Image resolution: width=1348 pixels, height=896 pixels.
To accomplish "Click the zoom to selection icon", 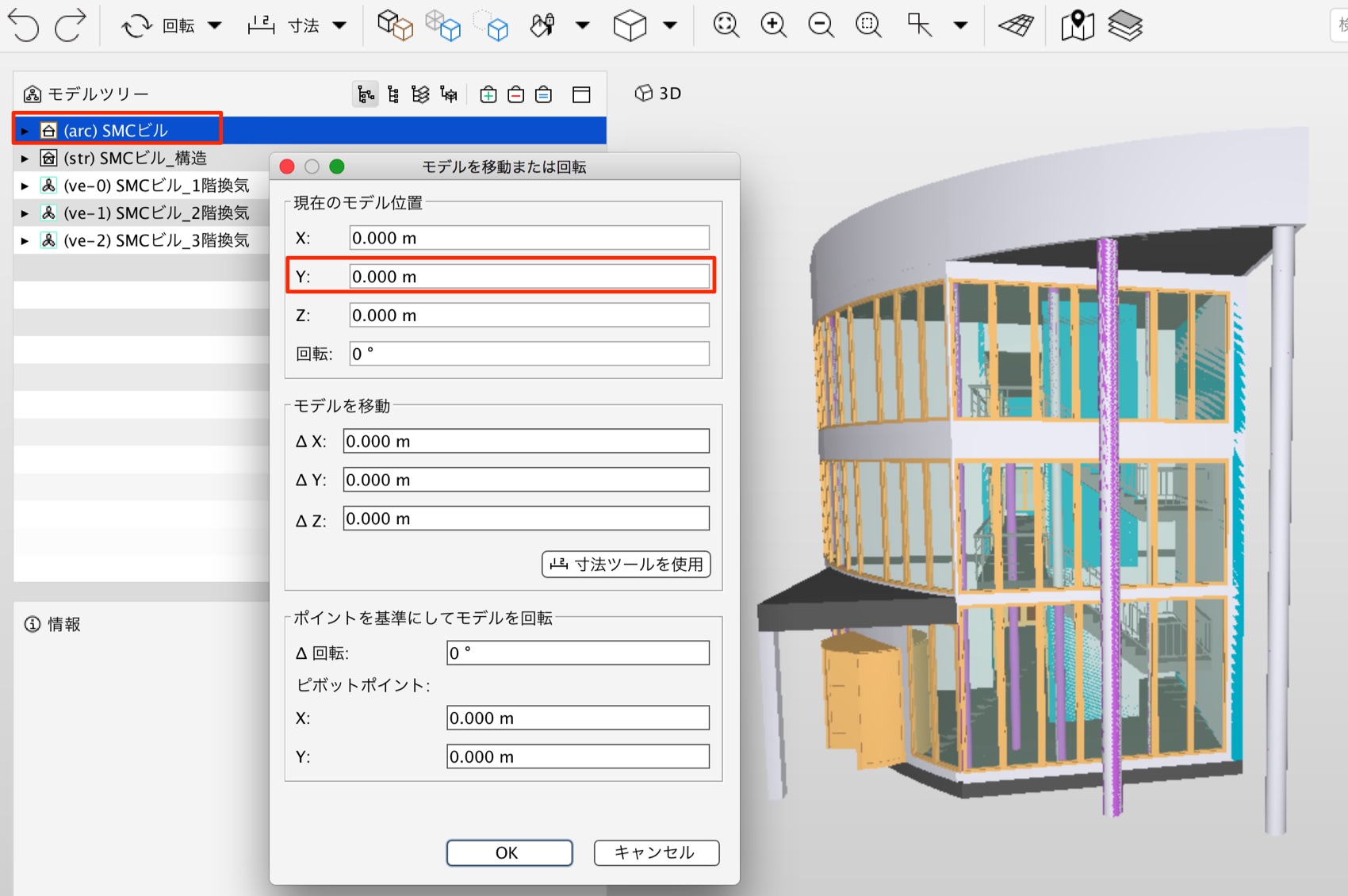I will click(868, 25).
